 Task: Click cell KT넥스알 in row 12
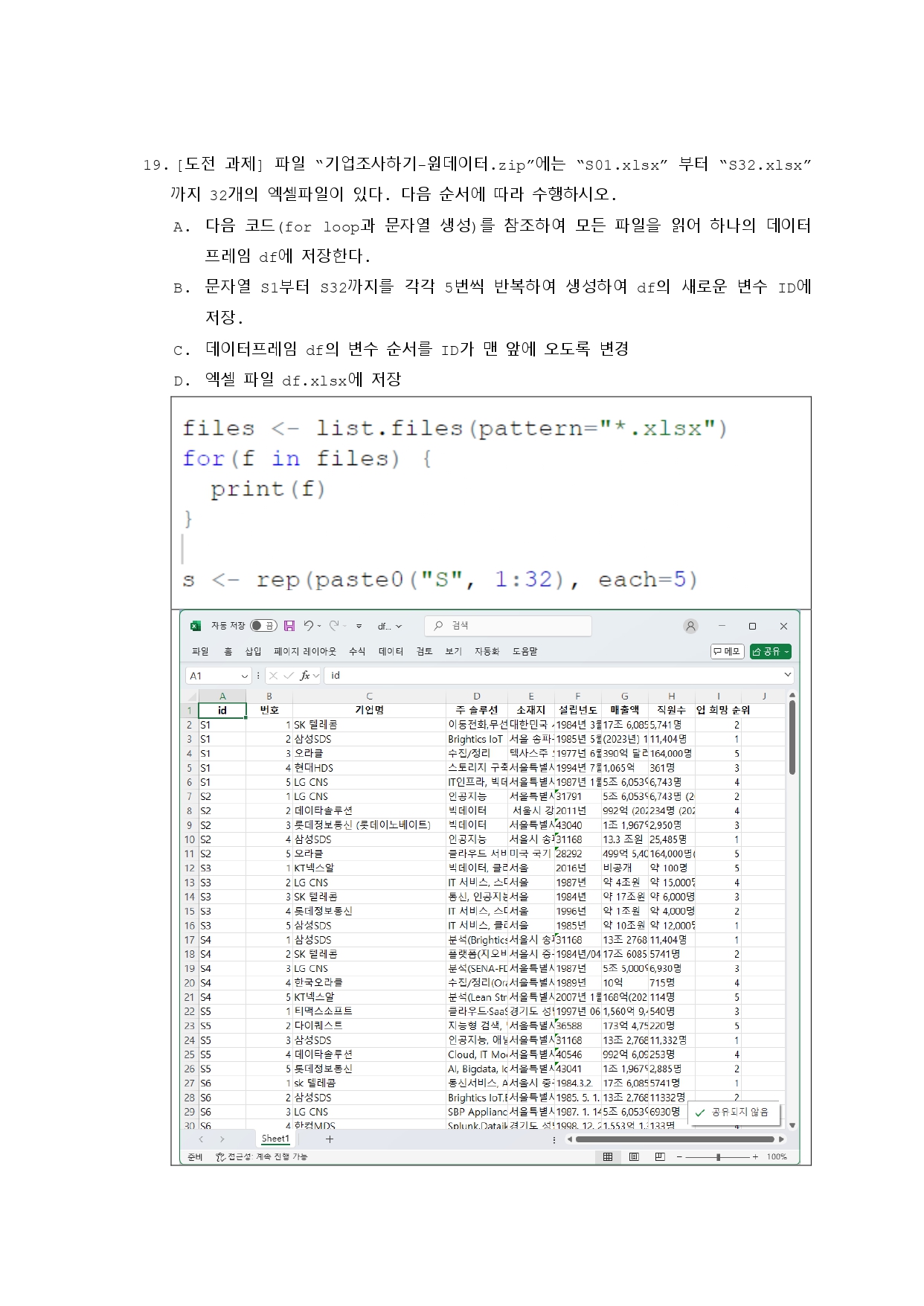(369, 868)
